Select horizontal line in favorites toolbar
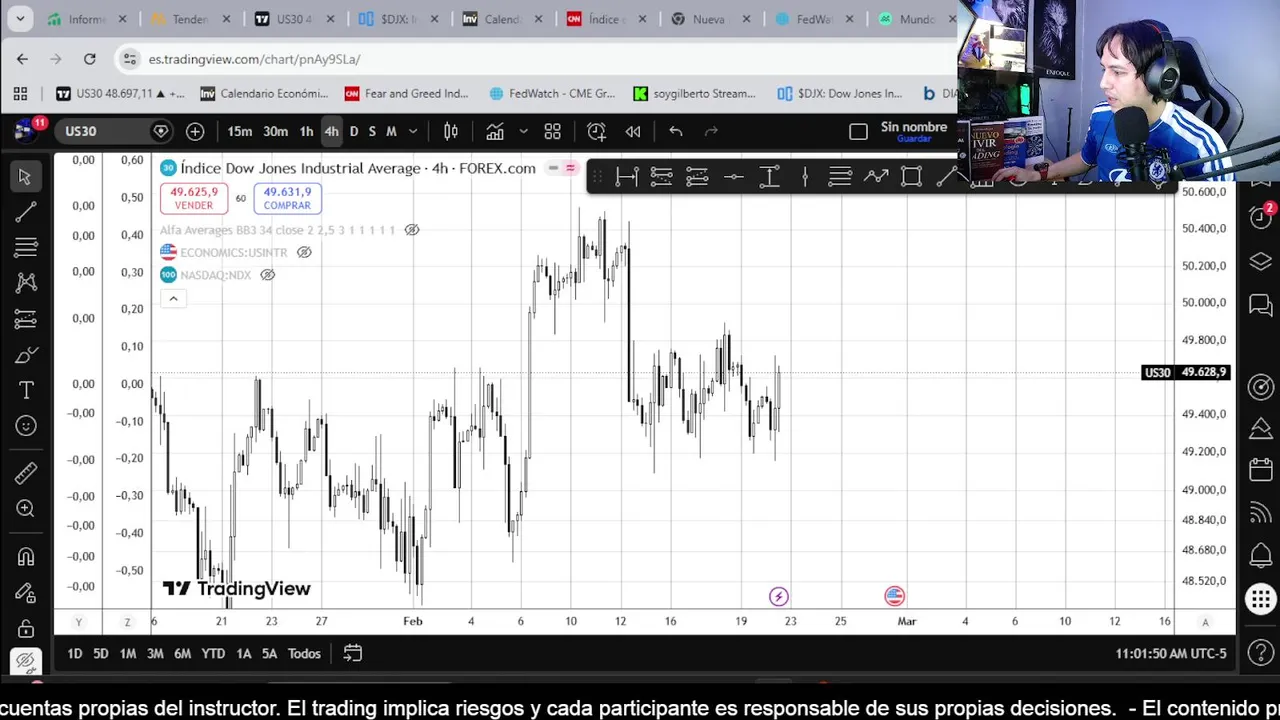This screenshot has height=720, width=1280. coord(733,177)
